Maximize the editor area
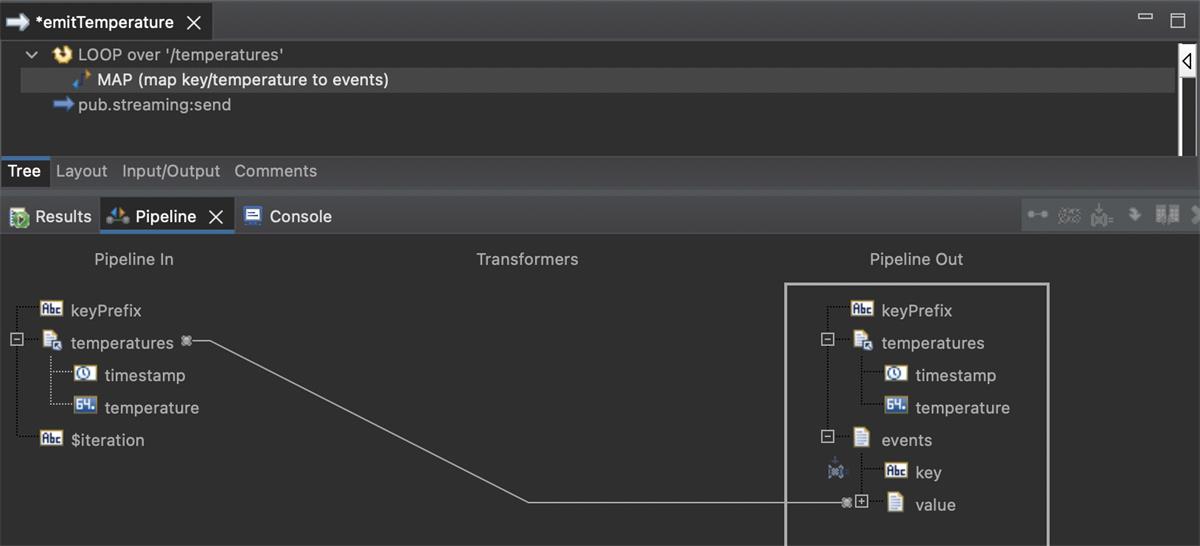Screen dimensions: 1200x546 pos(1177,19)
